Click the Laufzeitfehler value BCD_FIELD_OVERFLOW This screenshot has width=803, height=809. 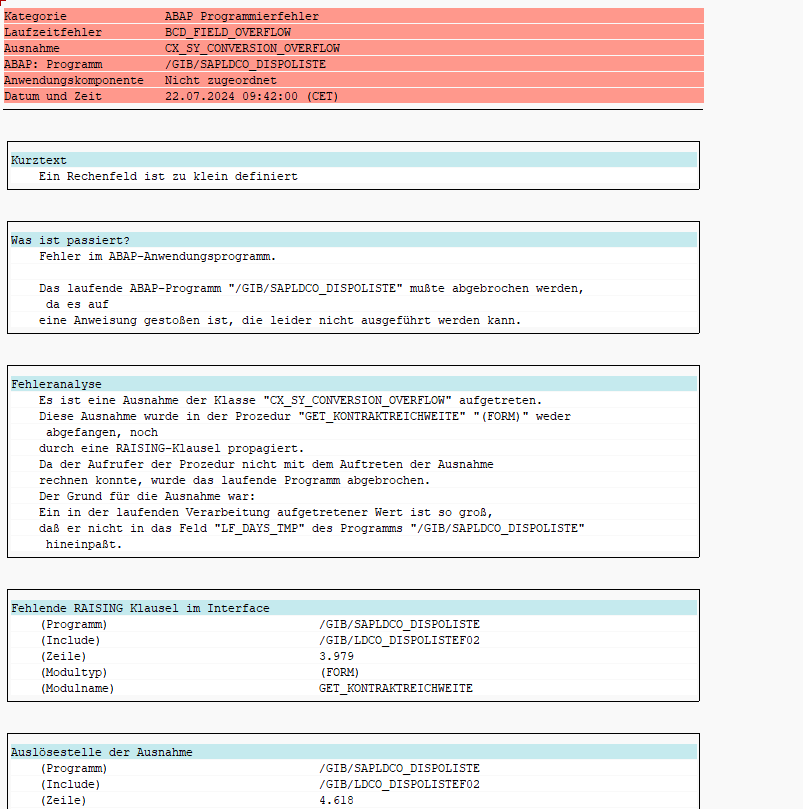228,32
